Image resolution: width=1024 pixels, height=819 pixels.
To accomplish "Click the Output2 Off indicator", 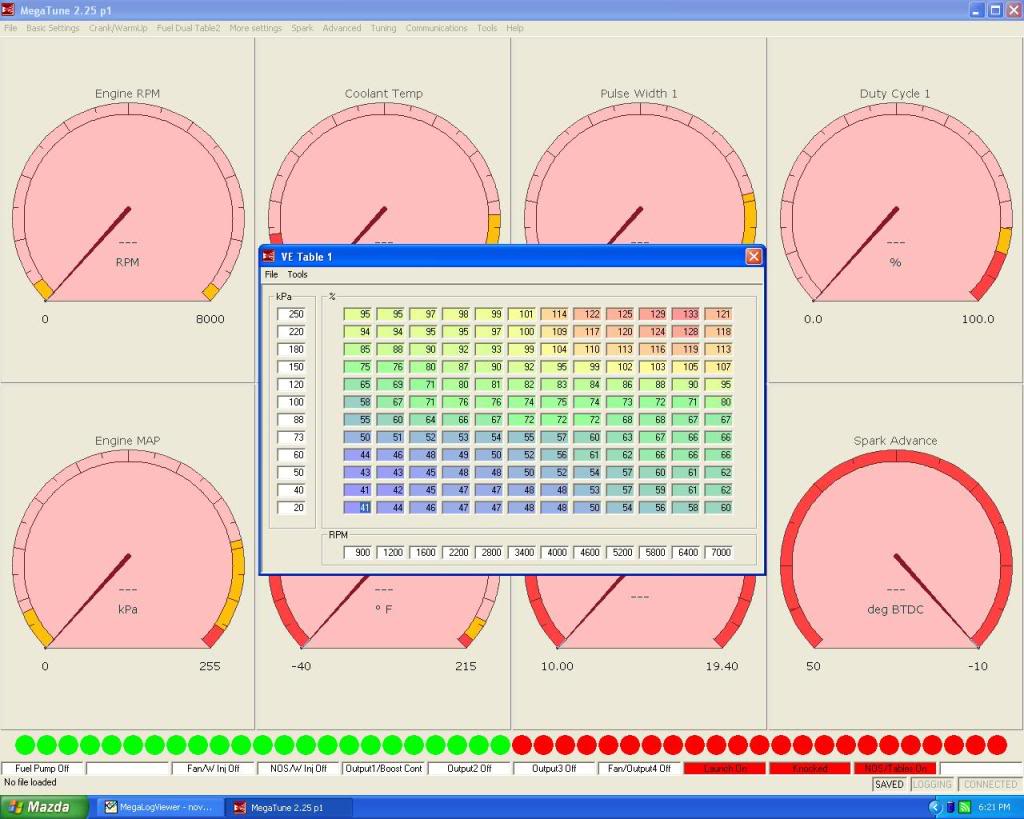I will [469, 769].
